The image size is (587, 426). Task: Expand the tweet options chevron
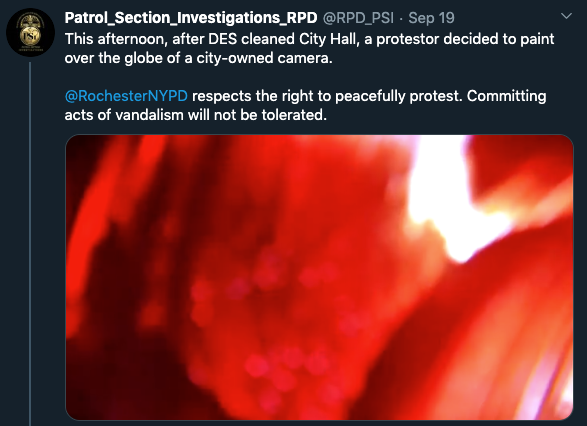(567, 16)
